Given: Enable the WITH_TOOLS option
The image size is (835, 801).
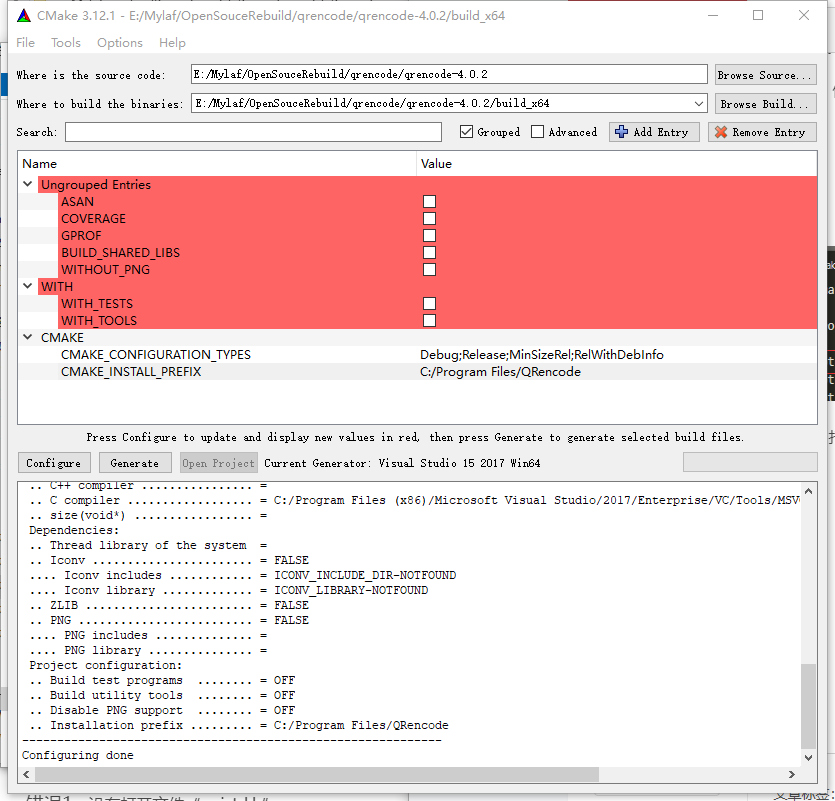Looking at the screenshot, I should pos(429,320).
